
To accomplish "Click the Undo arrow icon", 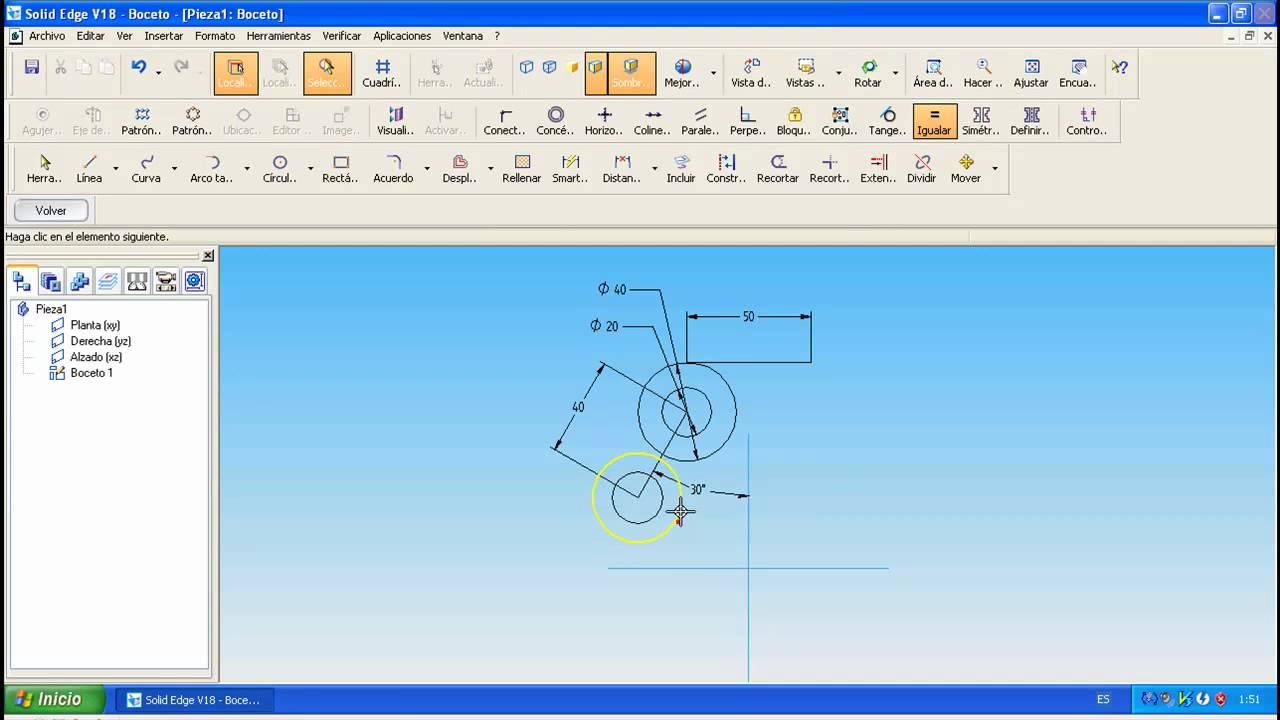I will (139, 67).
